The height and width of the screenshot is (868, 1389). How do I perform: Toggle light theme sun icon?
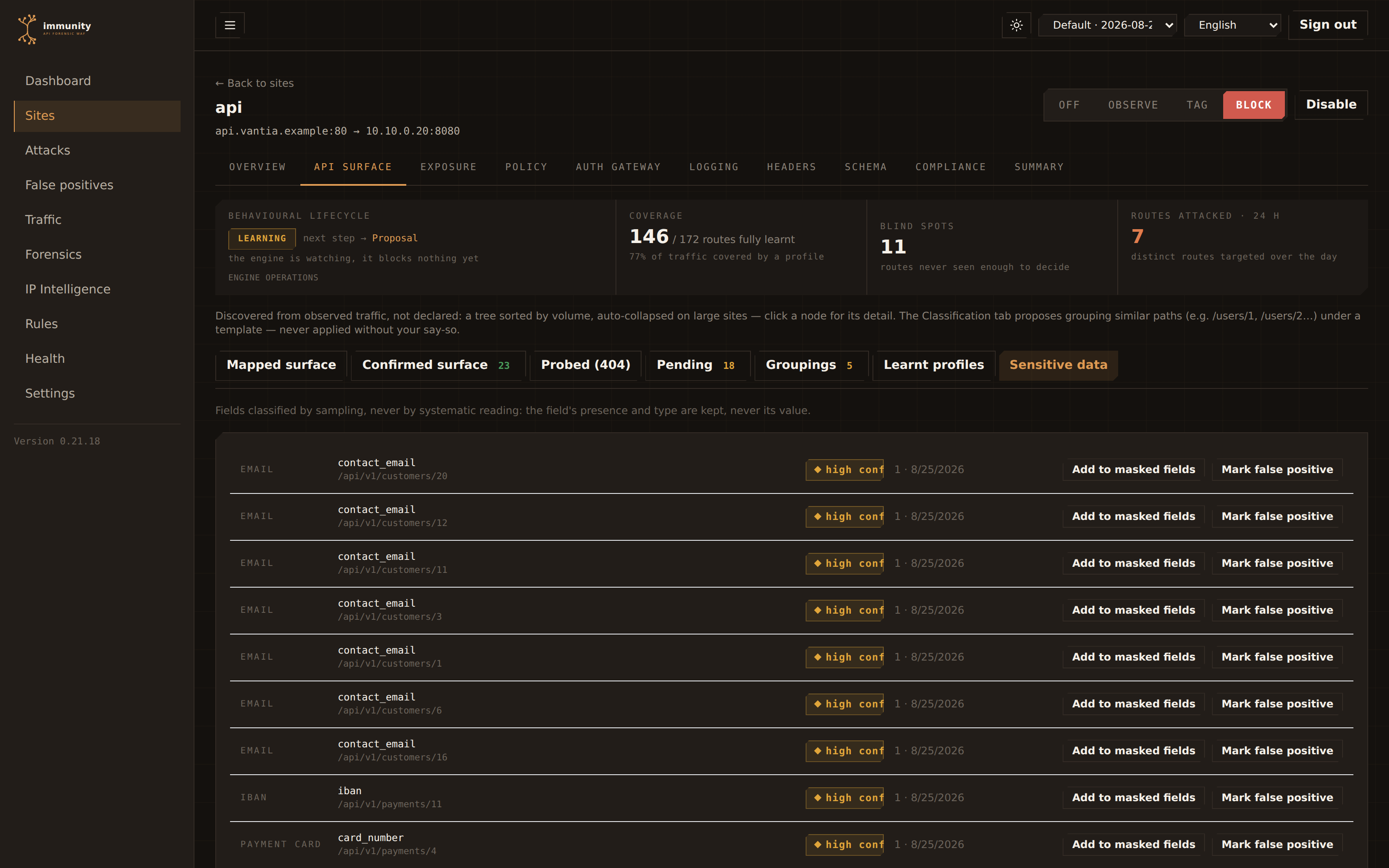(1016, 25)
